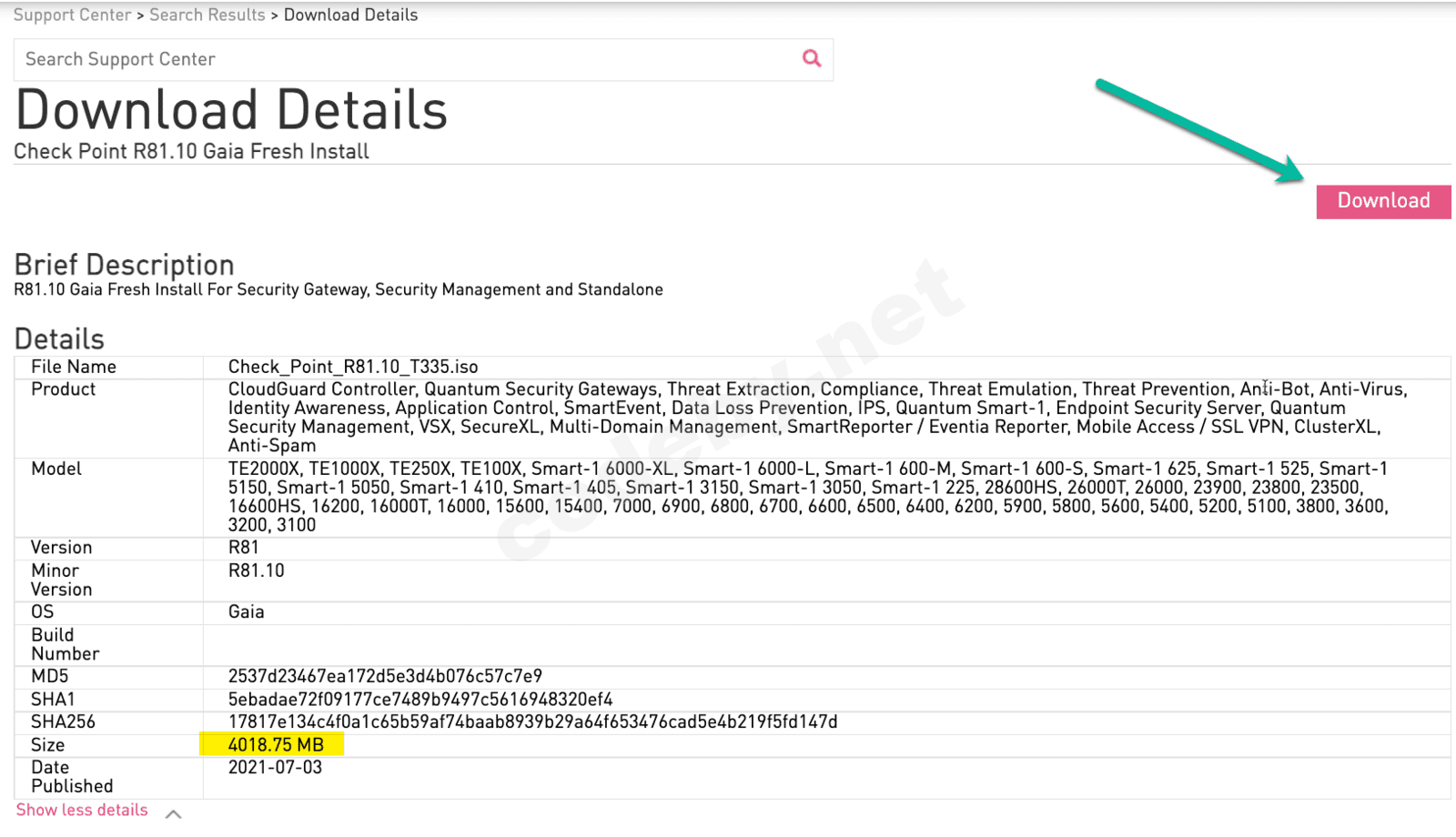Collapse details using the chevron-up icon
This screenshot has width=1456, height=837.
pyautogui.click(x=173, y=813)
